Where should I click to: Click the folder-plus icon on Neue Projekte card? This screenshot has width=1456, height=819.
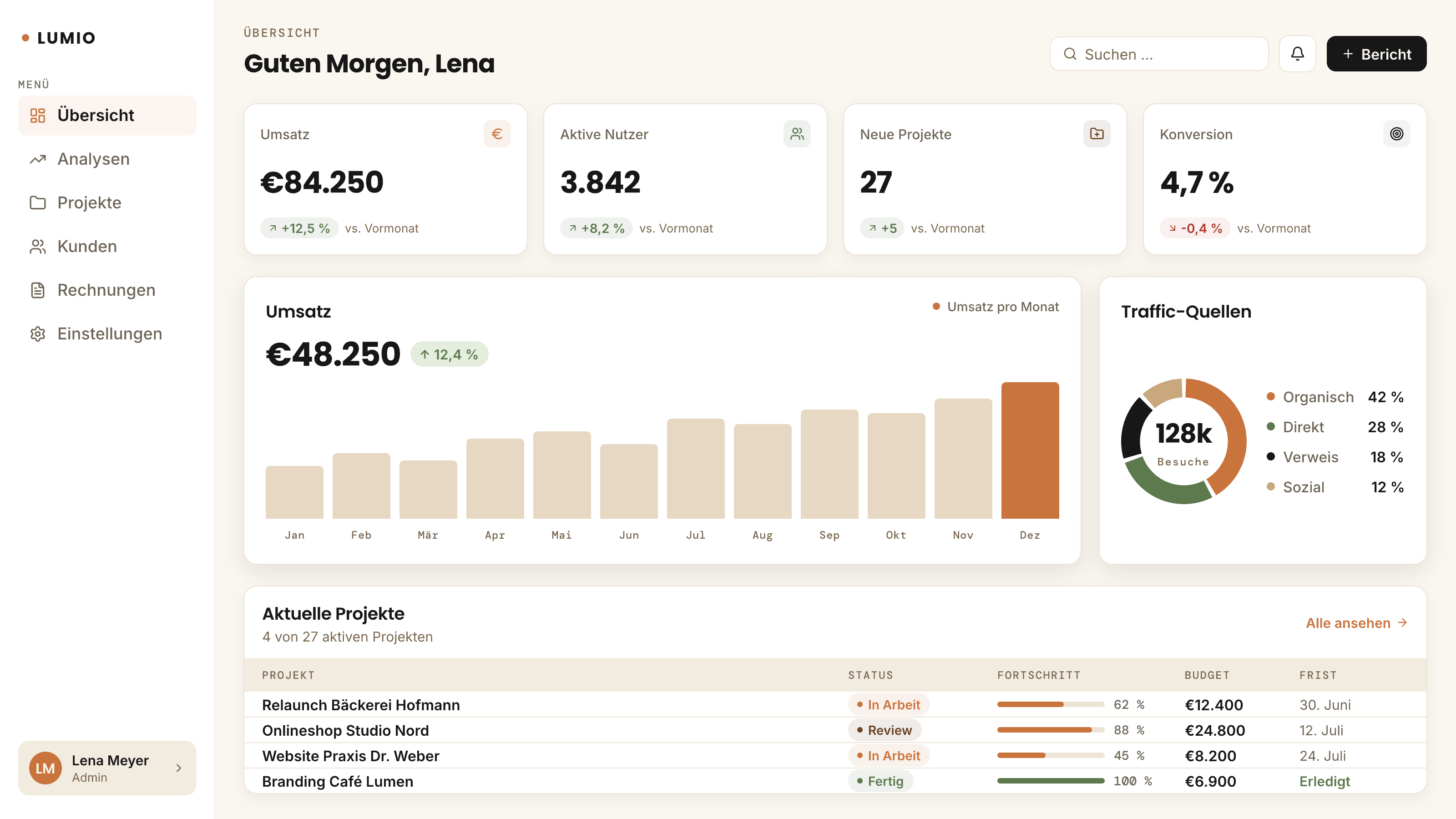1097,134
